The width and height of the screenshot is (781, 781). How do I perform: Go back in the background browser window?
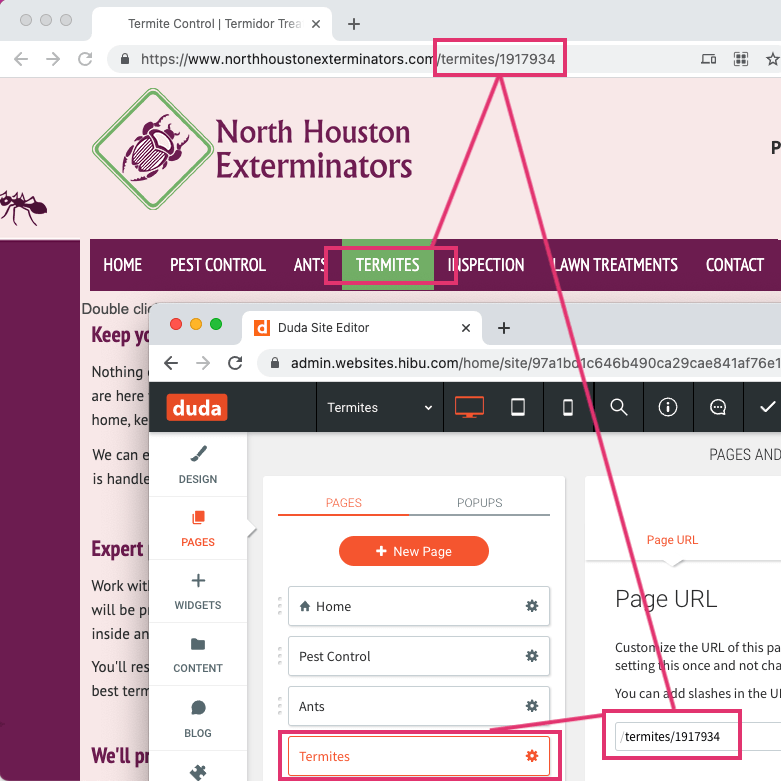(x=21, y=59)
